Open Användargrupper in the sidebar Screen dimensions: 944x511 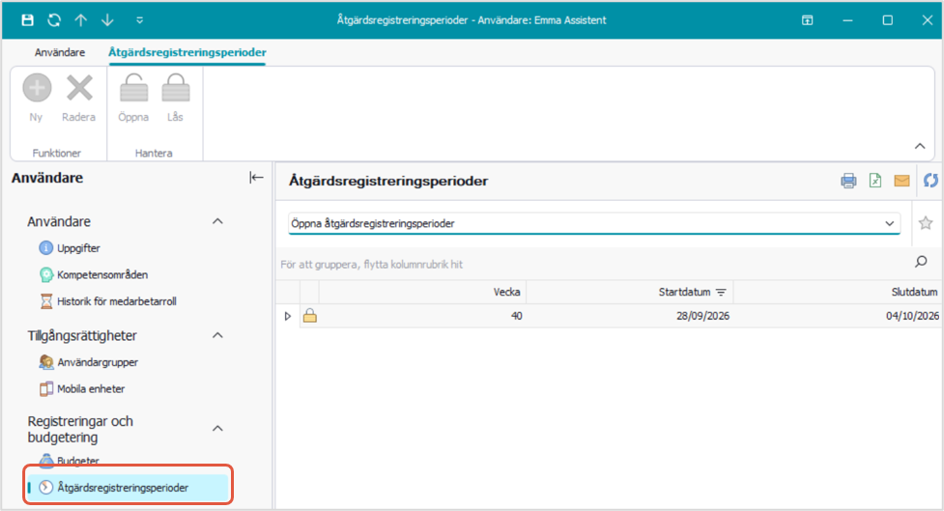point(98,362)
